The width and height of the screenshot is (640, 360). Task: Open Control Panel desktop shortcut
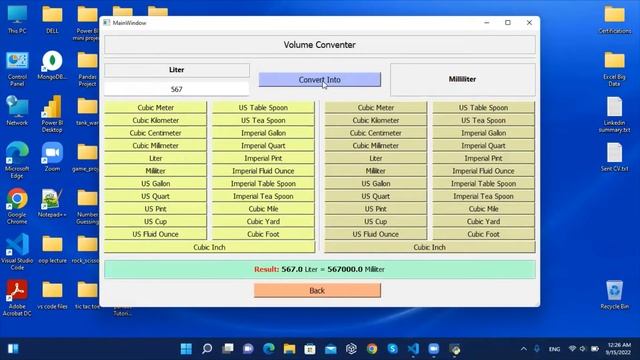tap(17, 69)
